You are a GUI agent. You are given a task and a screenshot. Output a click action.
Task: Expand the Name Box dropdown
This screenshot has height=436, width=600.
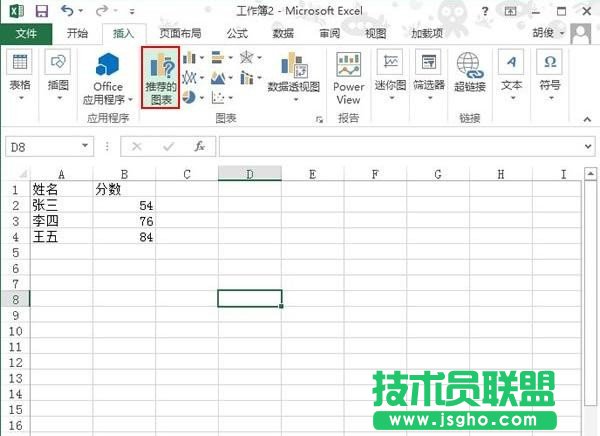[x=85, y=146]
